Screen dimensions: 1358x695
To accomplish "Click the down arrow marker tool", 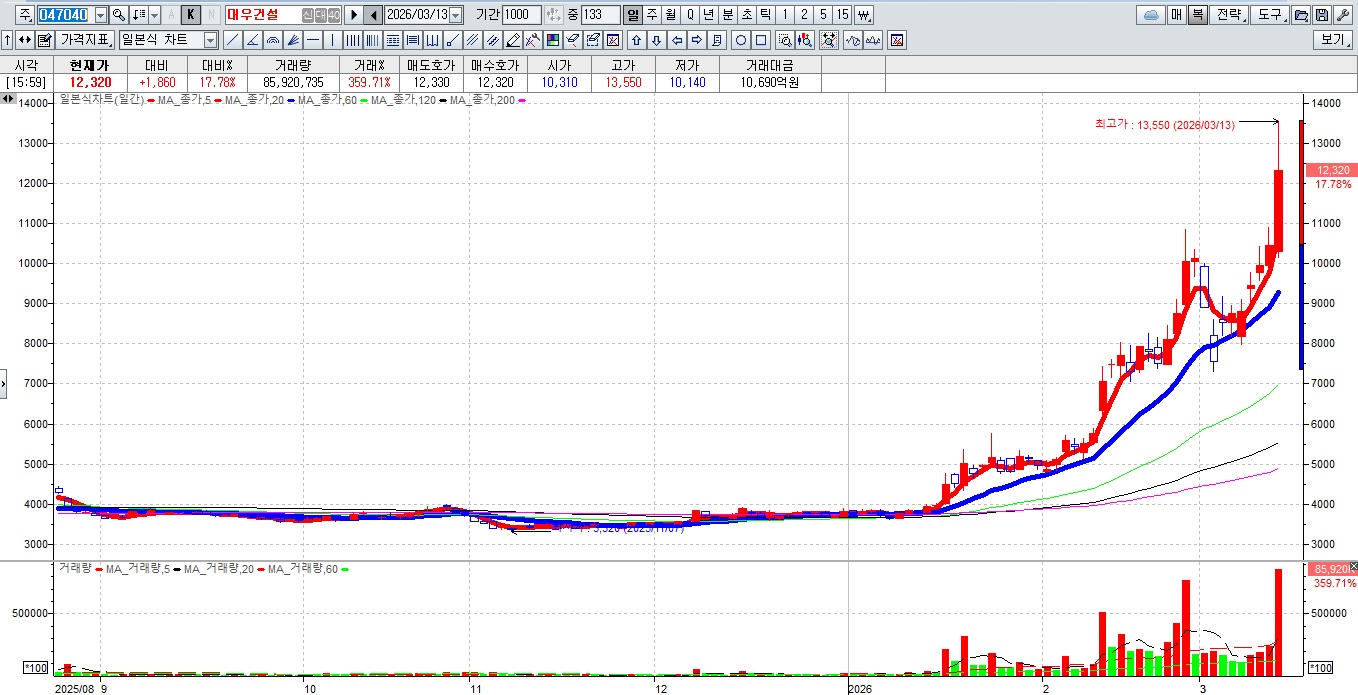I will pyautogui.click(x=657, y=40).
